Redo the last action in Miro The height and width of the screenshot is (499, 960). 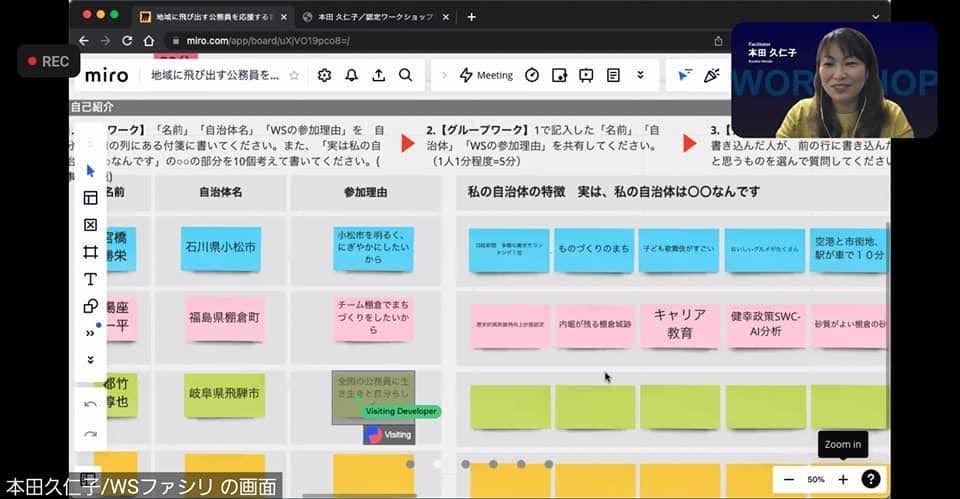(x=91, y=433)
